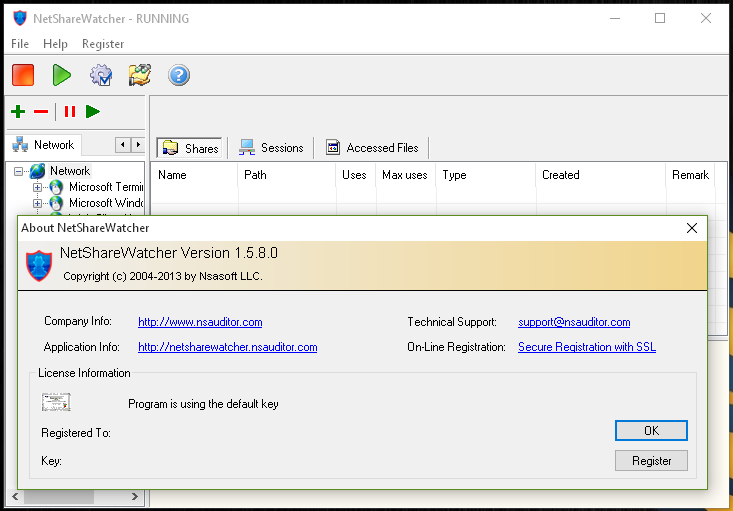Sort by the Name column header

click(x=194, y=175)
